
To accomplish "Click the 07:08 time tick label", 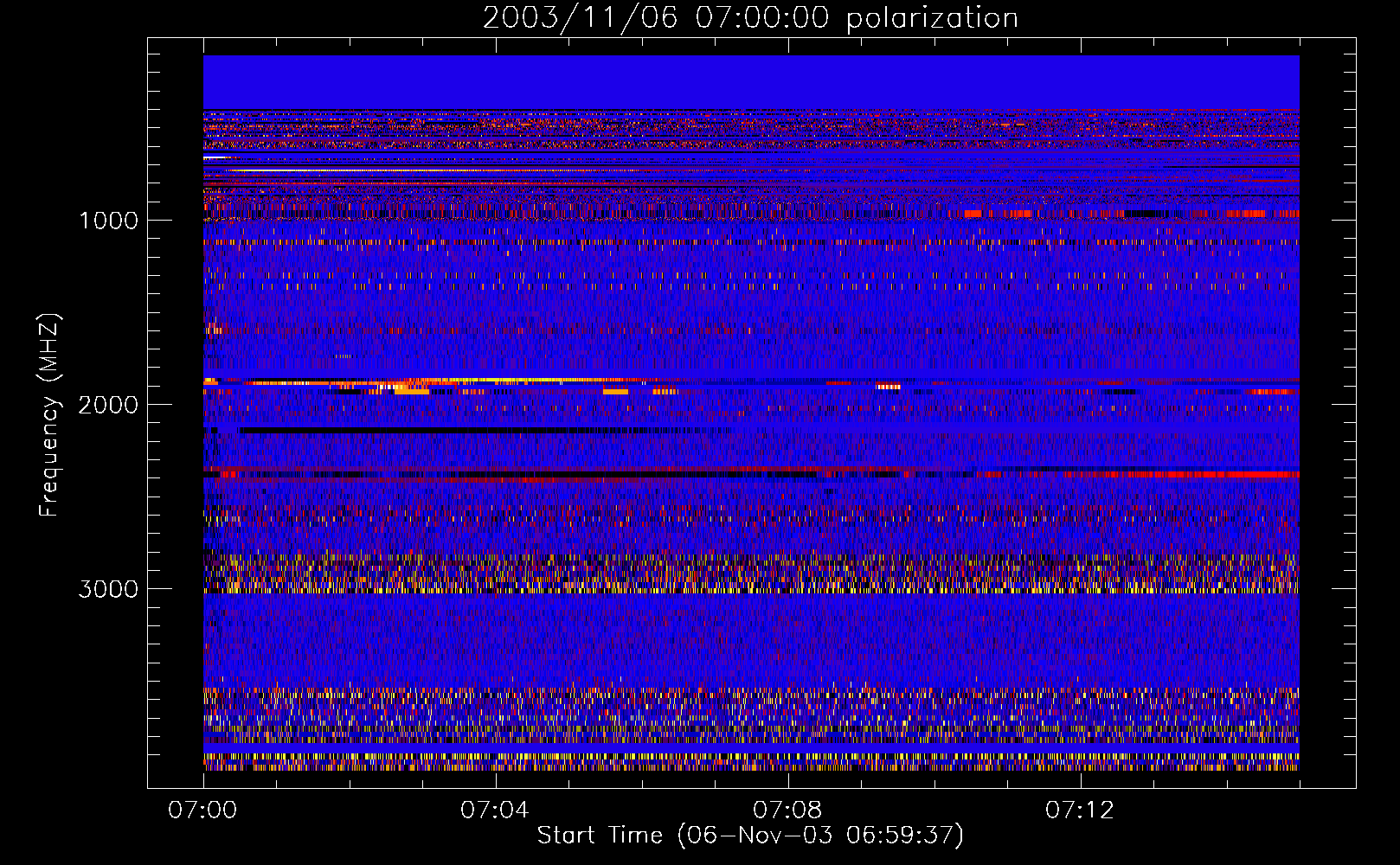I will 787,811.
